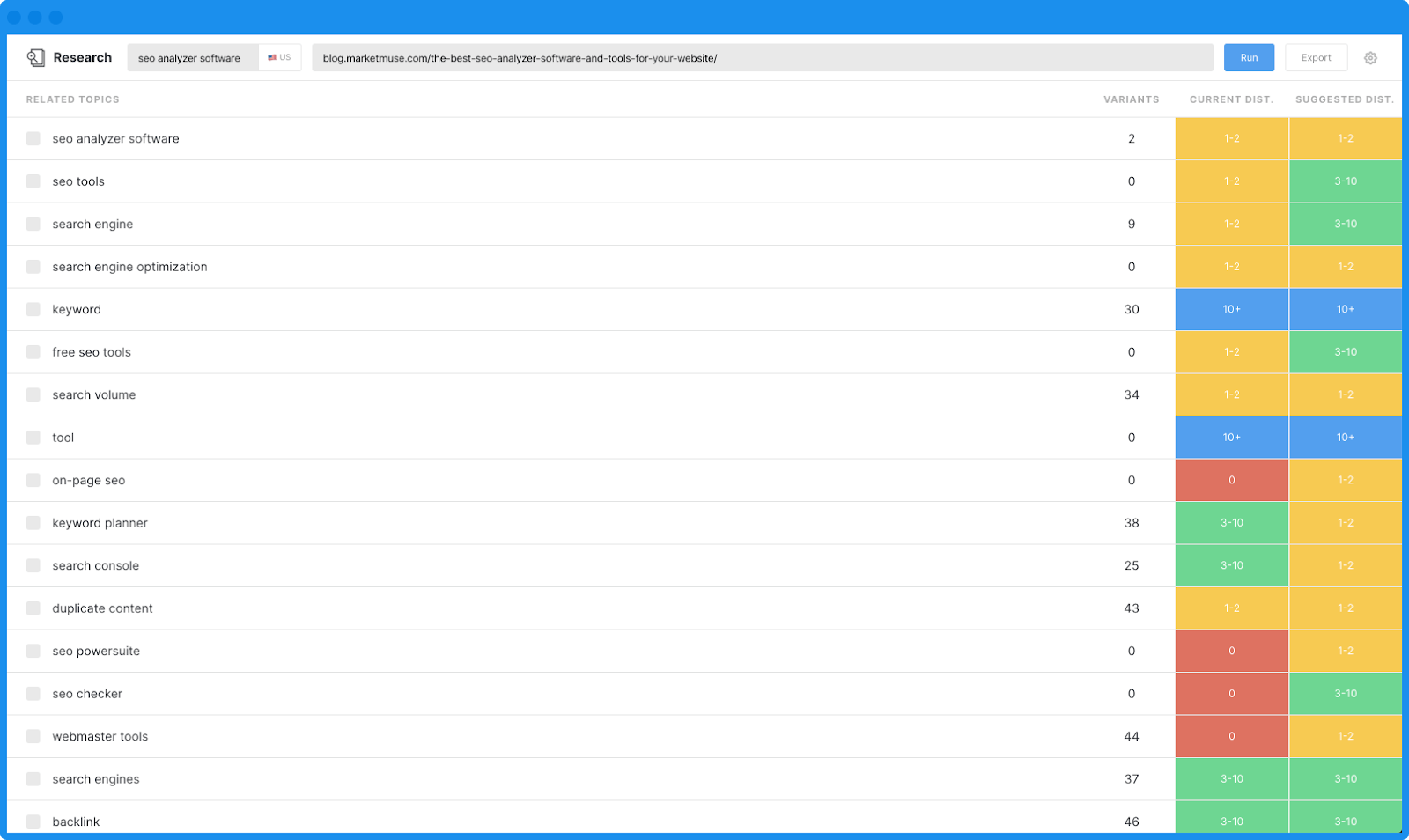Click the seo tools topic name
Screen dimensions: 1409x840
[78, 181]
